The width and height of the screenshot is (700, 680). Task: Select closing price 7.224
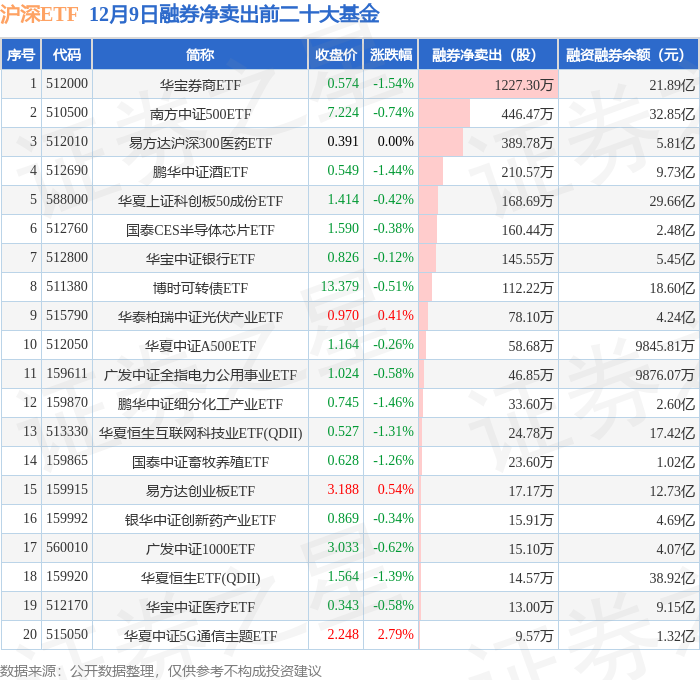tap(343, 112)
